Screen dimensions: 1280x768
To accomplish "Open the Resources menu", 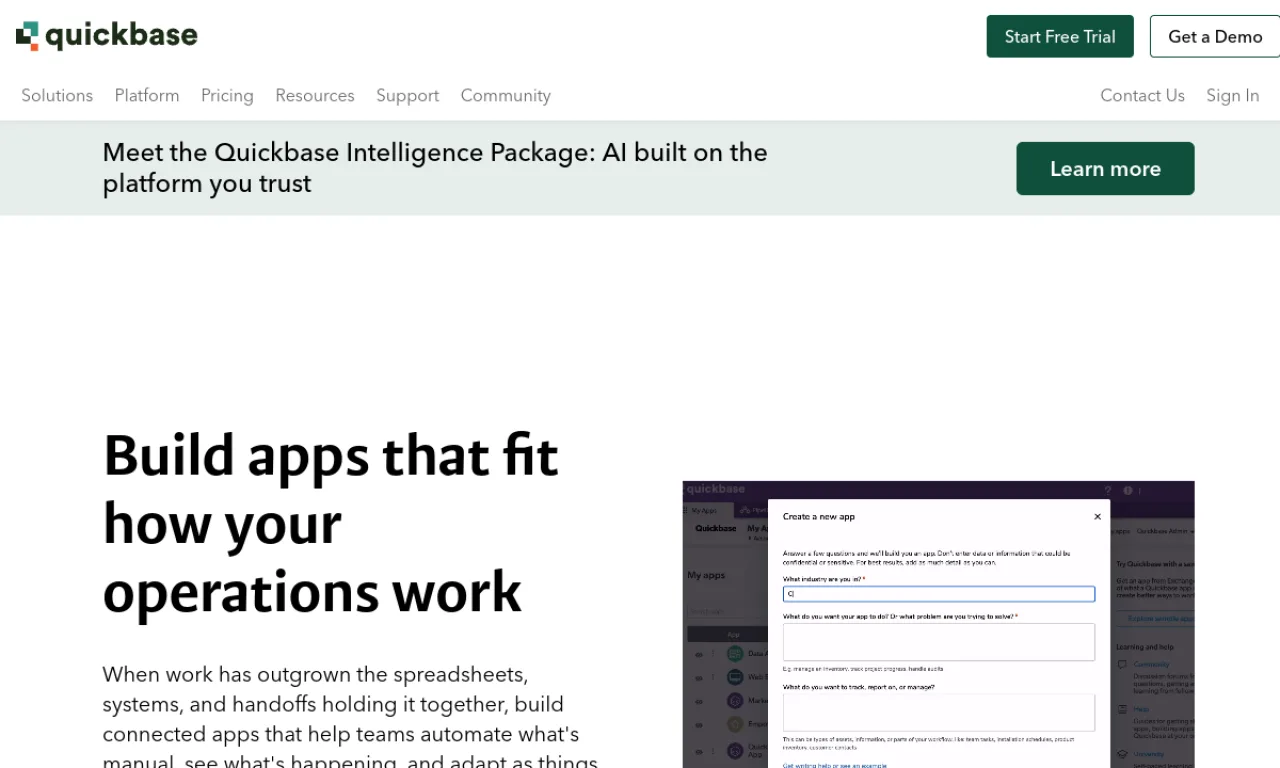I will [x=315, y=95].
